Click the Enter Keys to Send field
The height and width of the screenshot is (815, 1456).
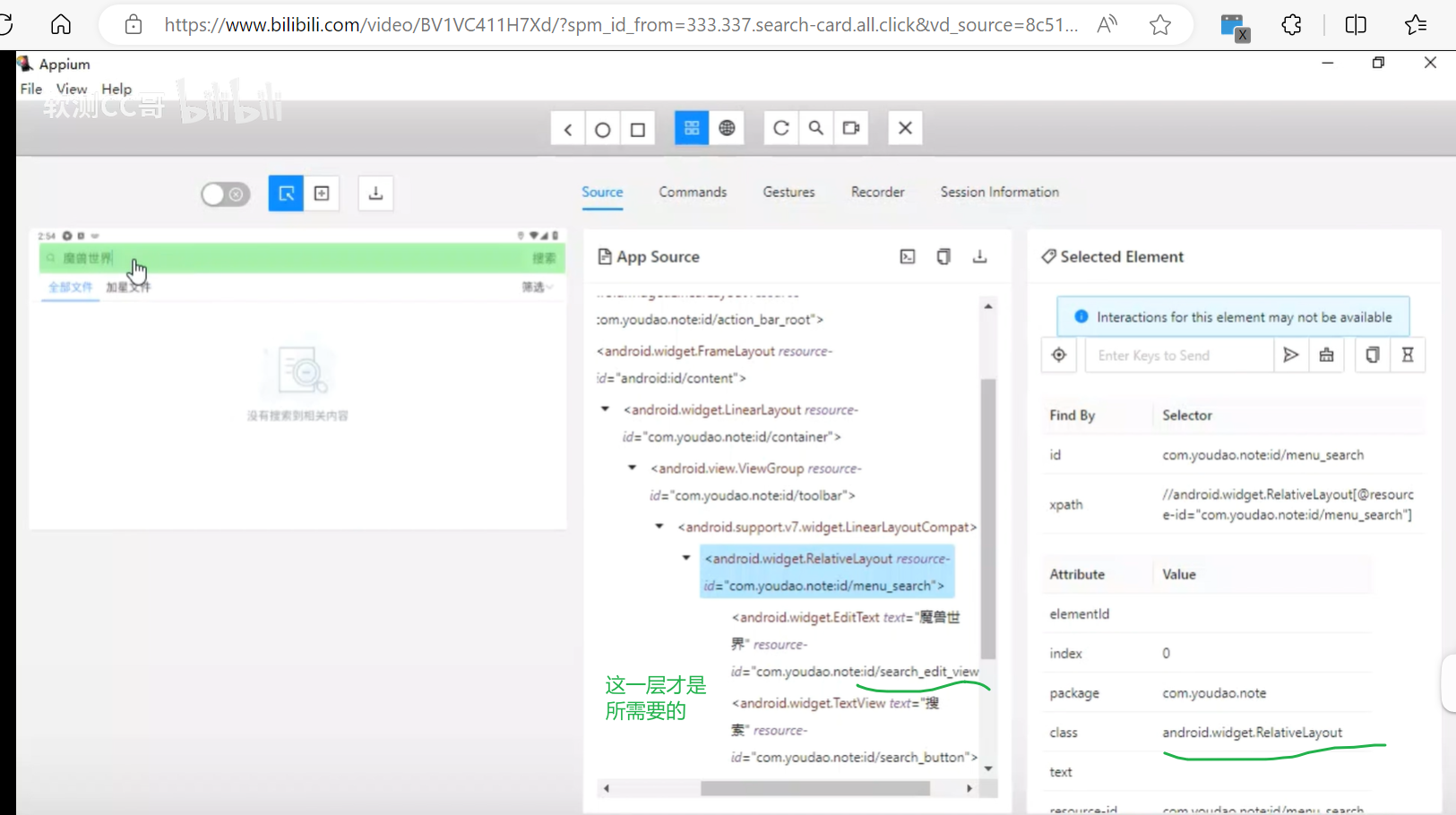click(1179, 356)
